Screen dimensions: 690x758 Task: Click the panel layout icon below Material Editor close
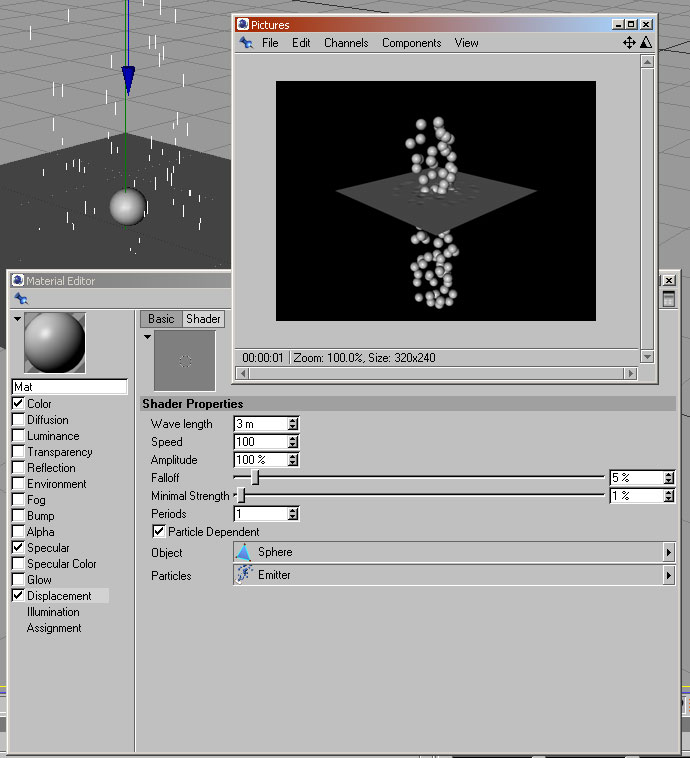click(x=668, y=299)
